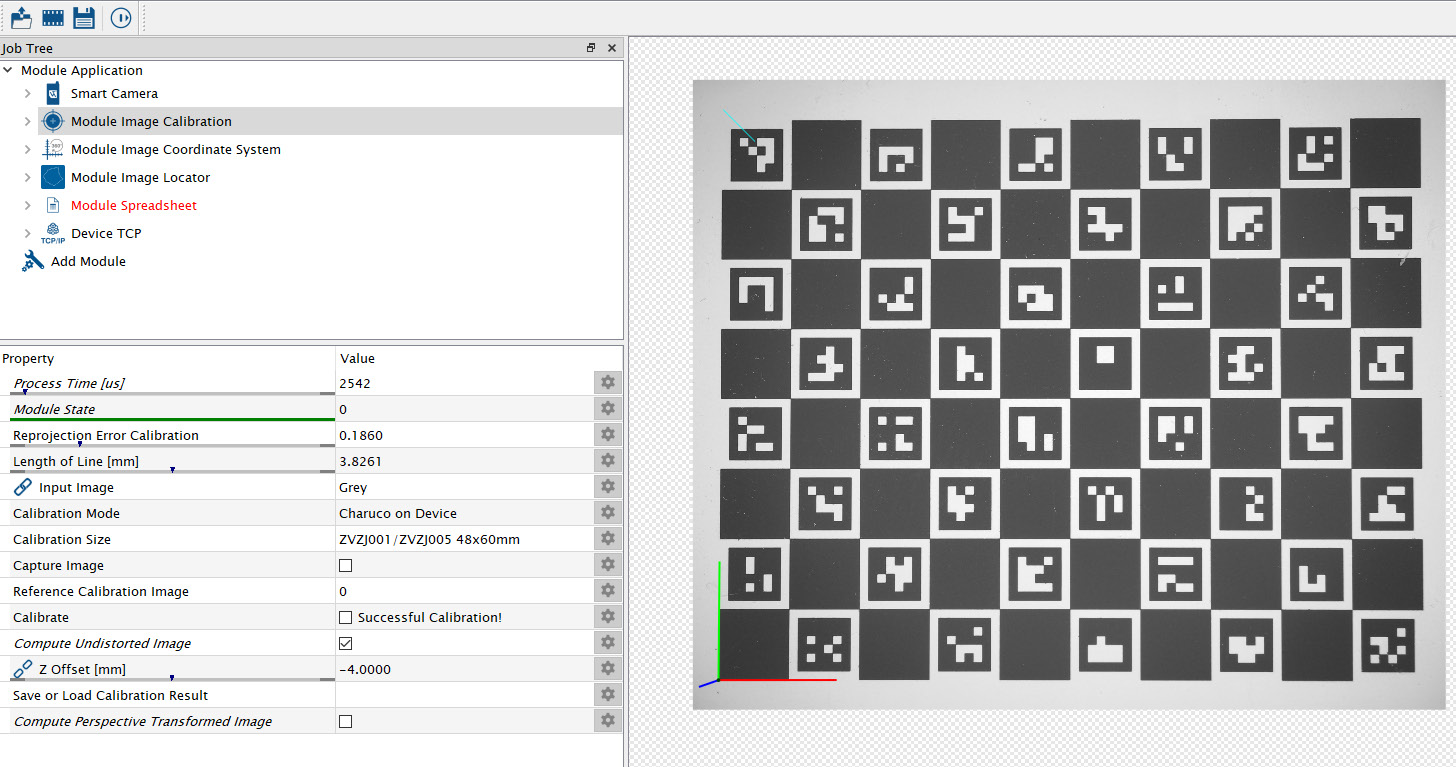Open settings gear for Capture Image row

click(x=607, y=565)
